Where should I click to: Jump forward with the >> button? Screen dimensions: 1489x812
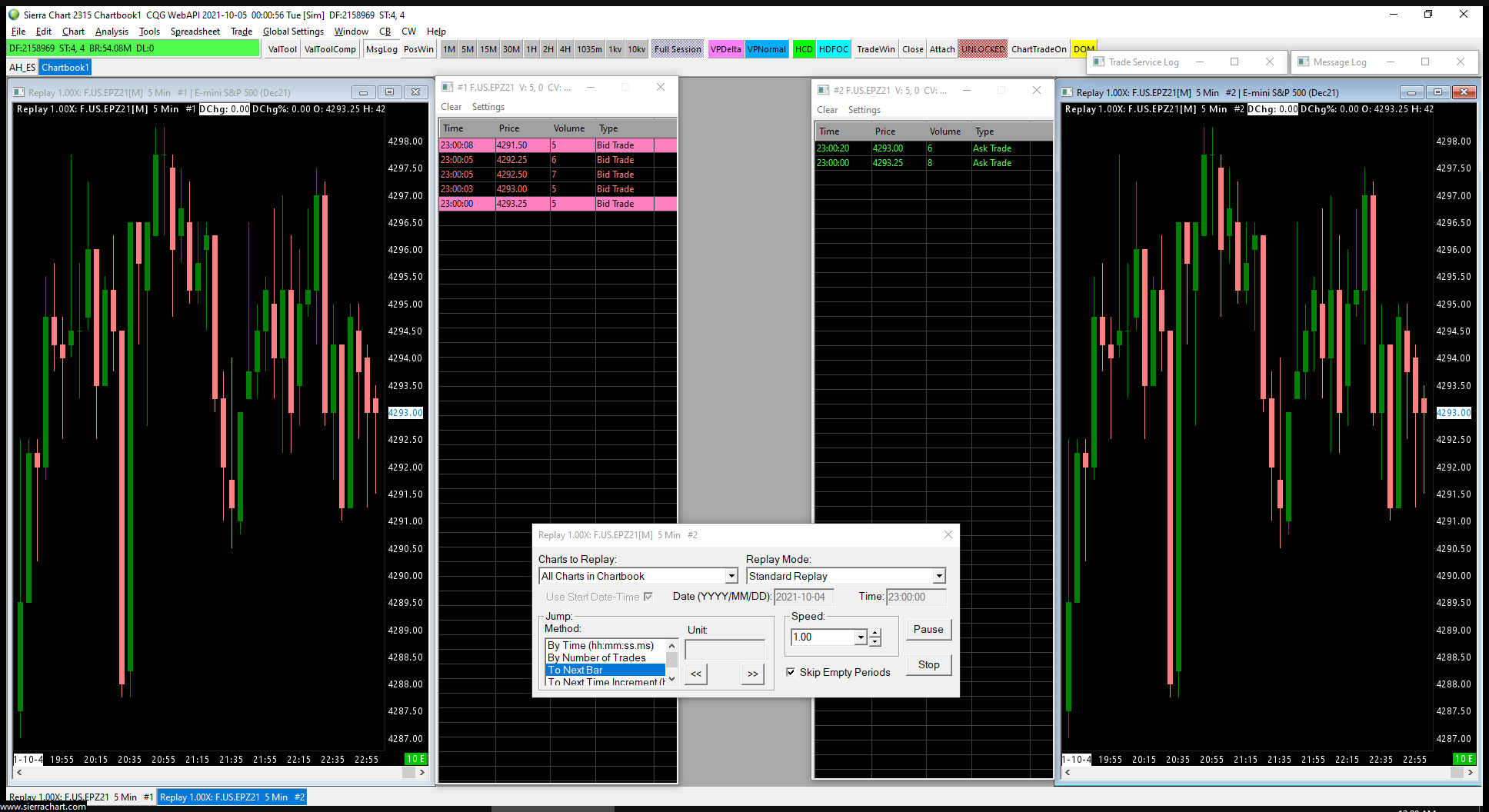[753, 674]
